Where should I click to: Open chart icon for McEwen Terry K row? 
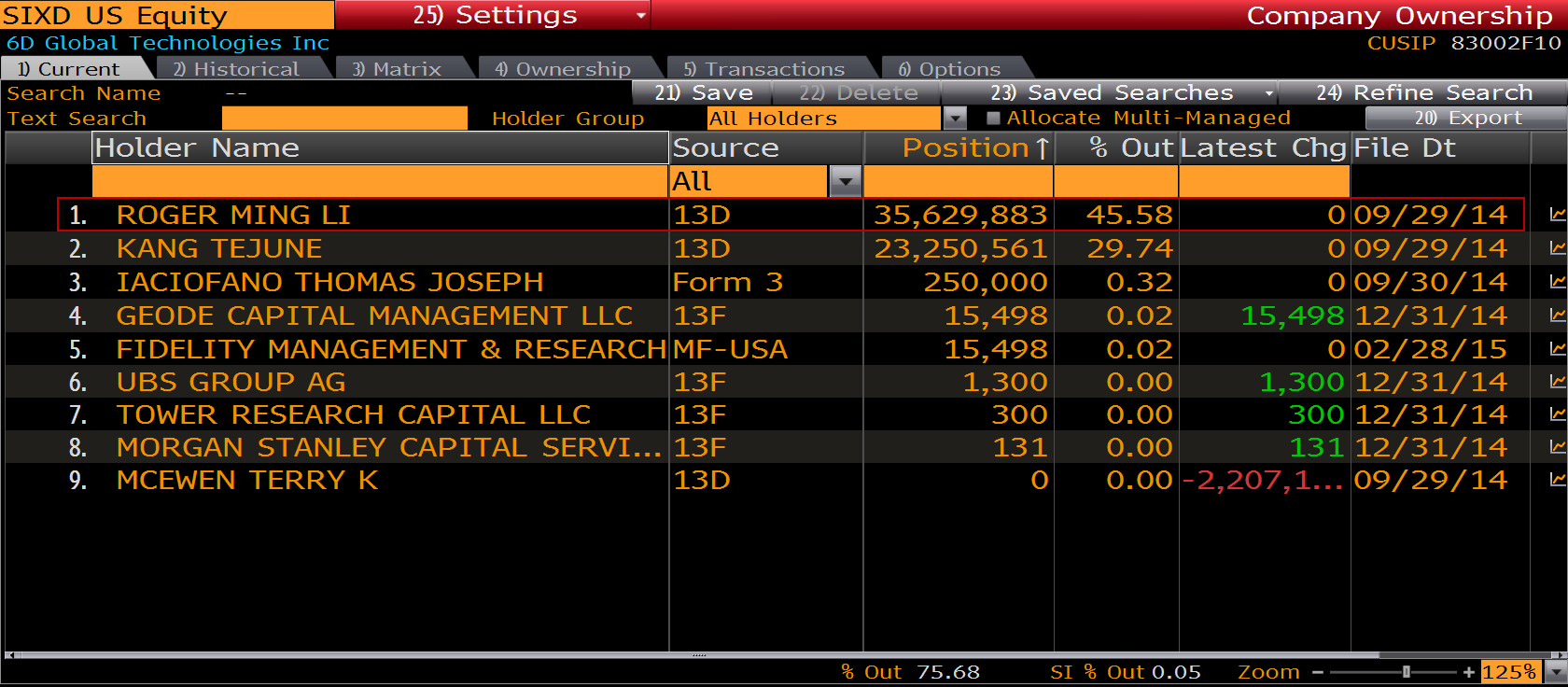(x=1557, y=480)
